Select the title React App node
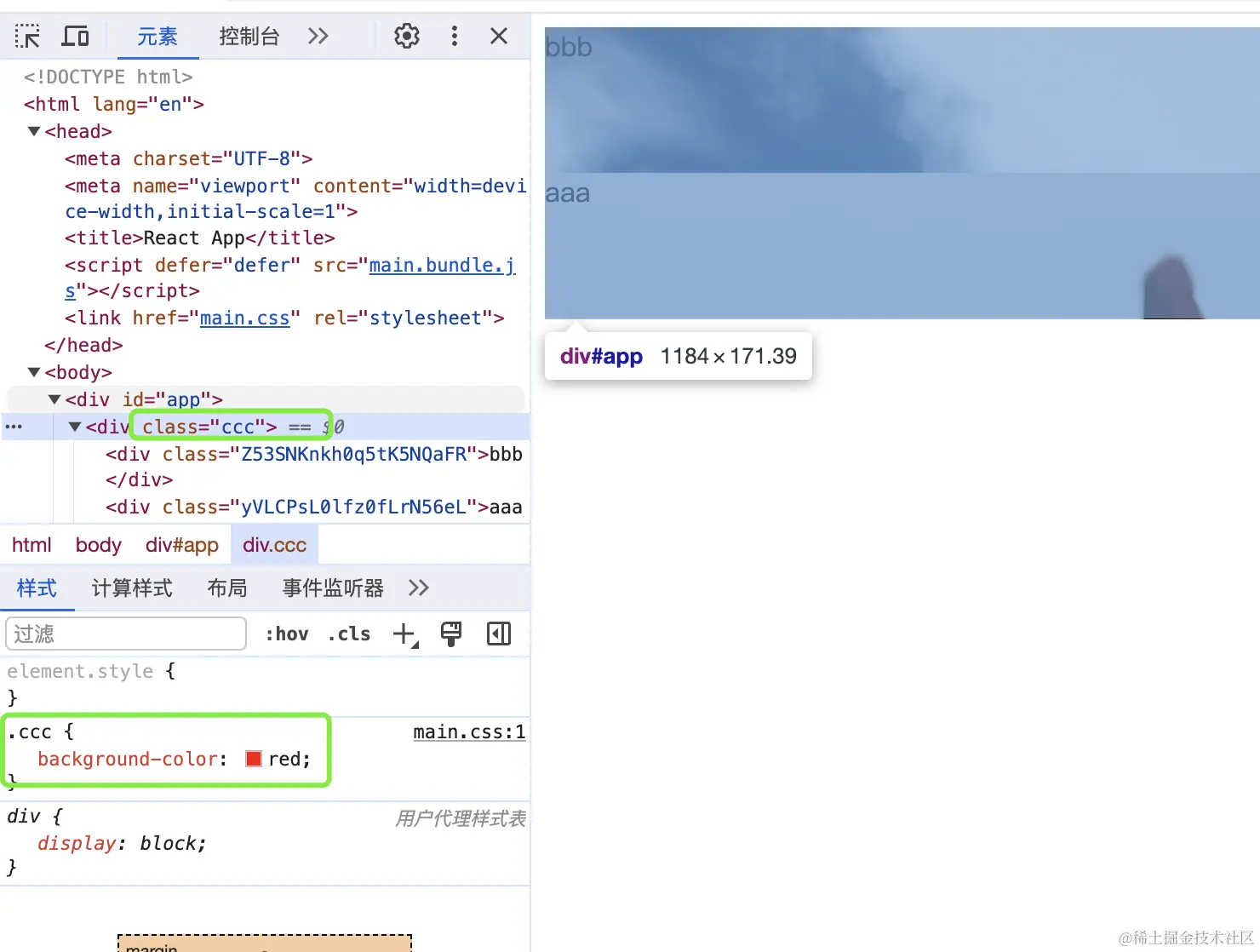 pos(200,238)
